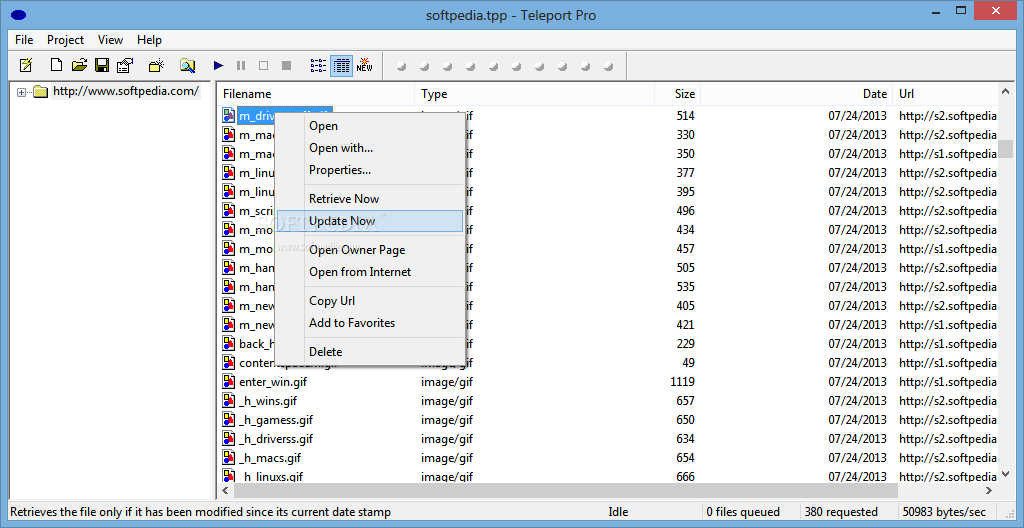Select http://www.softpedia.com/ in the tree
The image size is (1024, 528).
click(x=125, y=91)
